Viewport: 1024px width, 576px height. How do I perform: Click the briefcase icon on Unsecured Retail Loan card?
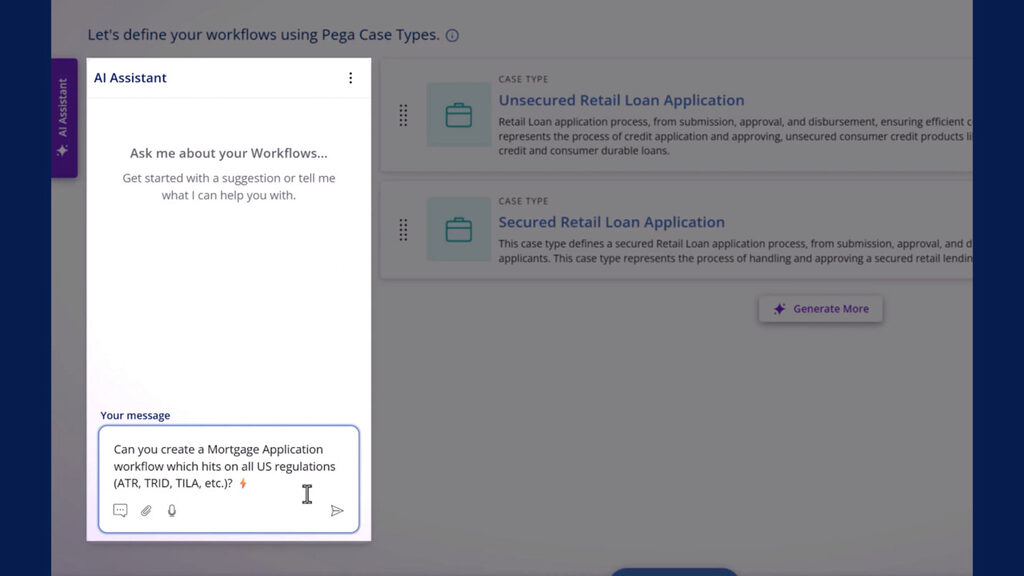click(x=458, y=114)
